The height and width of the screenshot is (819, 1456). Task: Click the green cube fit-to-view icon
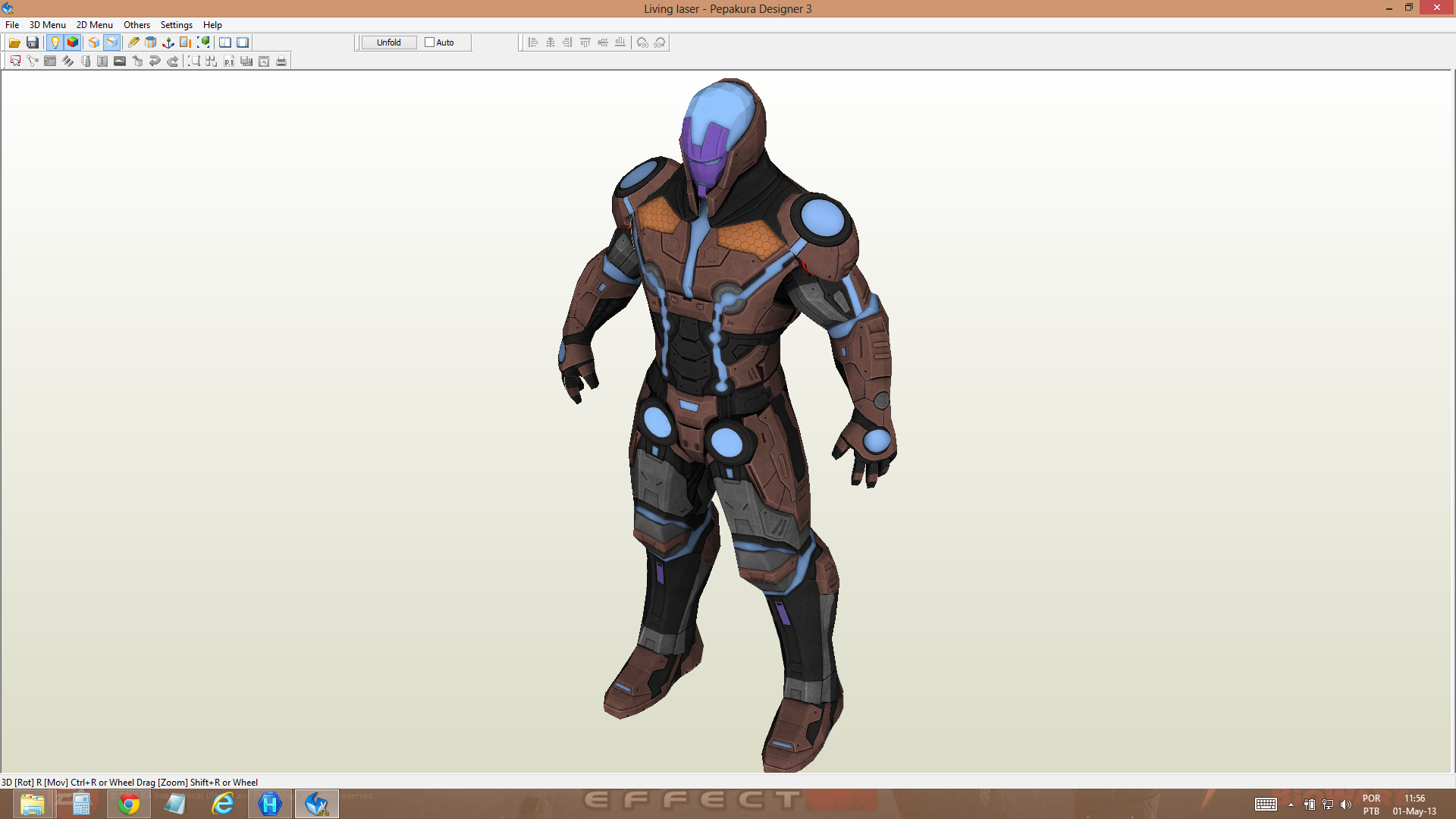coord(203,42)
